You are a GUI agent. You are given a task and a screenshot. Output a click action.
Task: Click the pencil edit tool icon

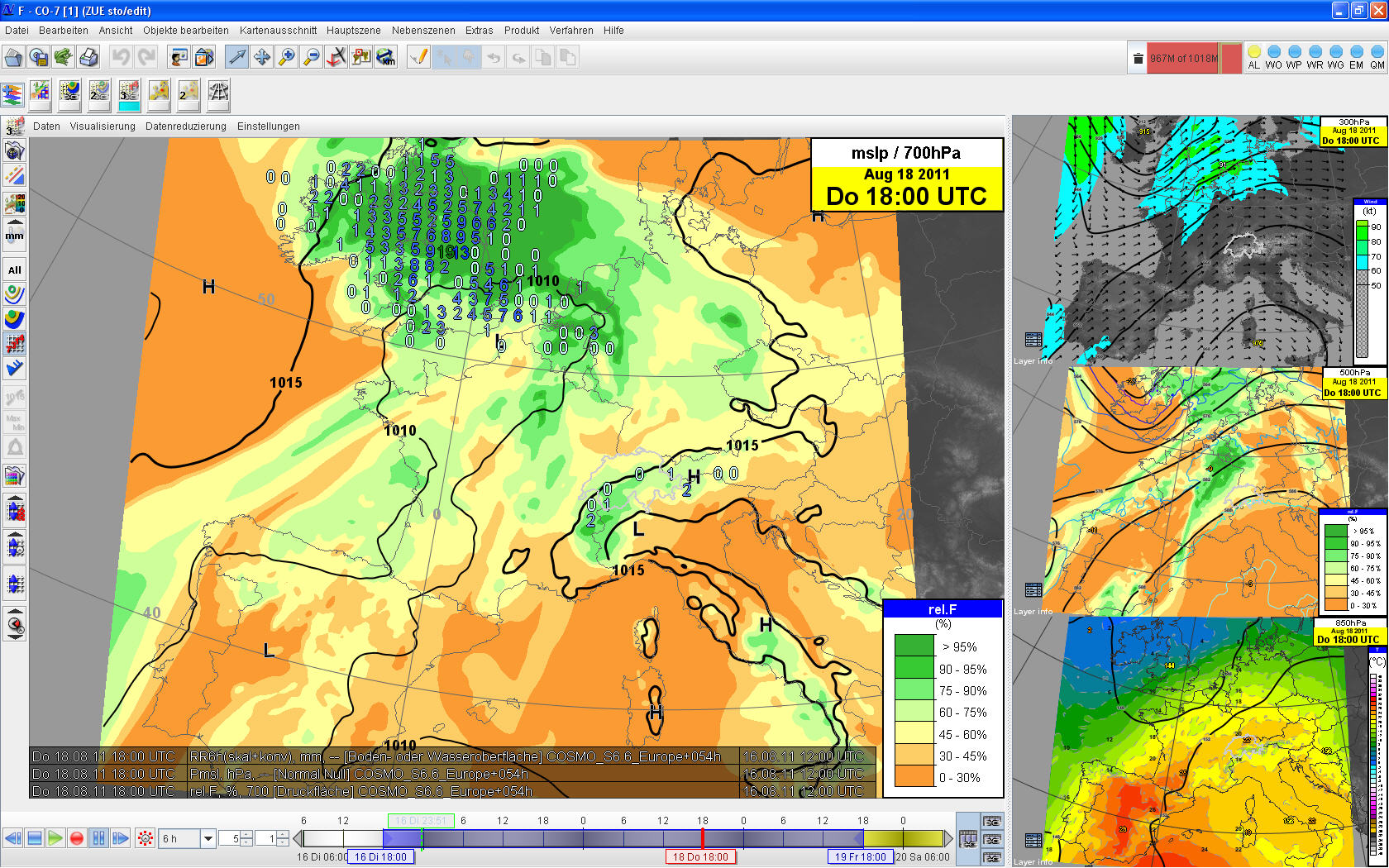[x=419, y=57]
